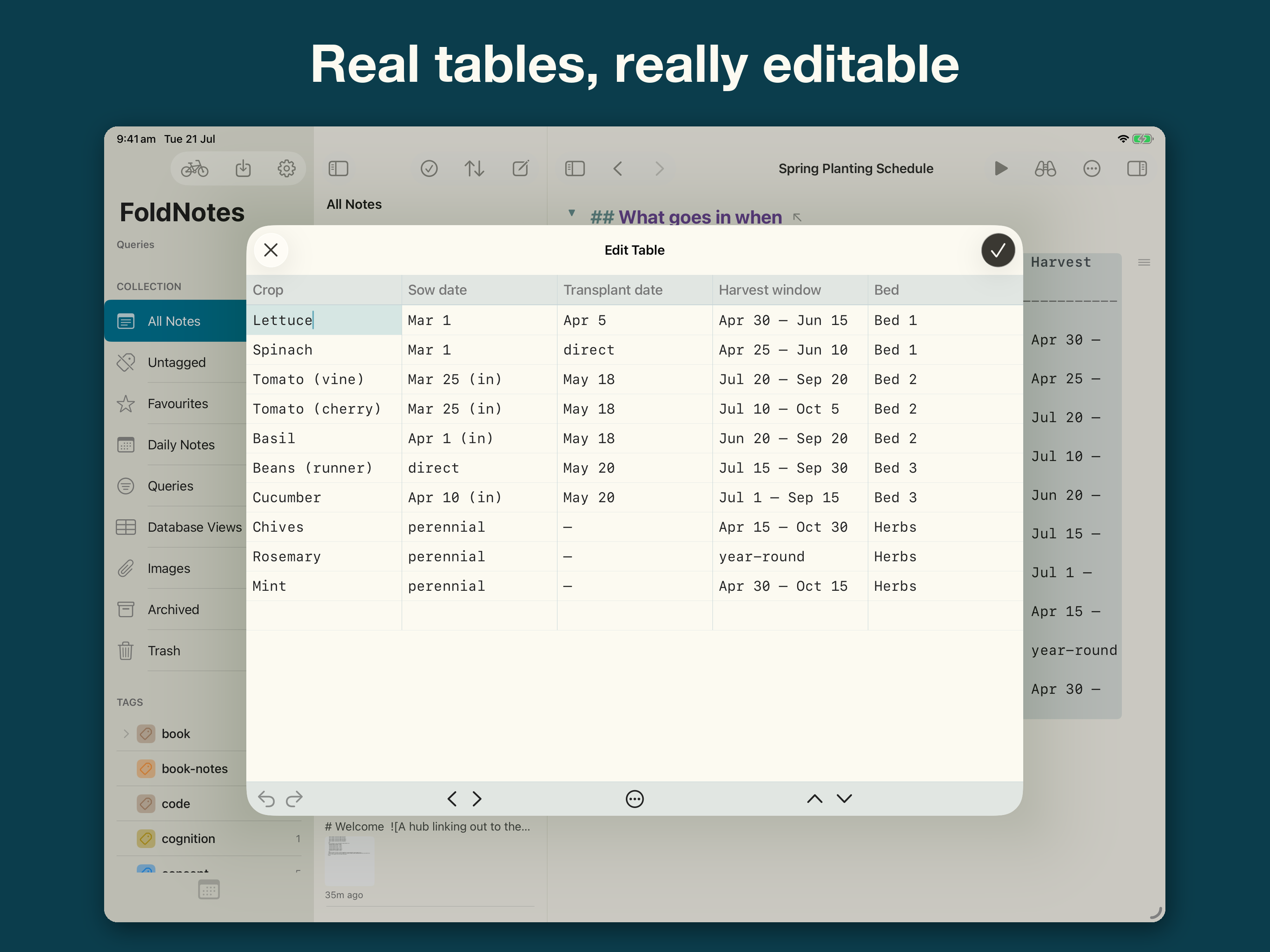Move to next column with right chevron
1270x952 pixels.
(x=477, y=799)
